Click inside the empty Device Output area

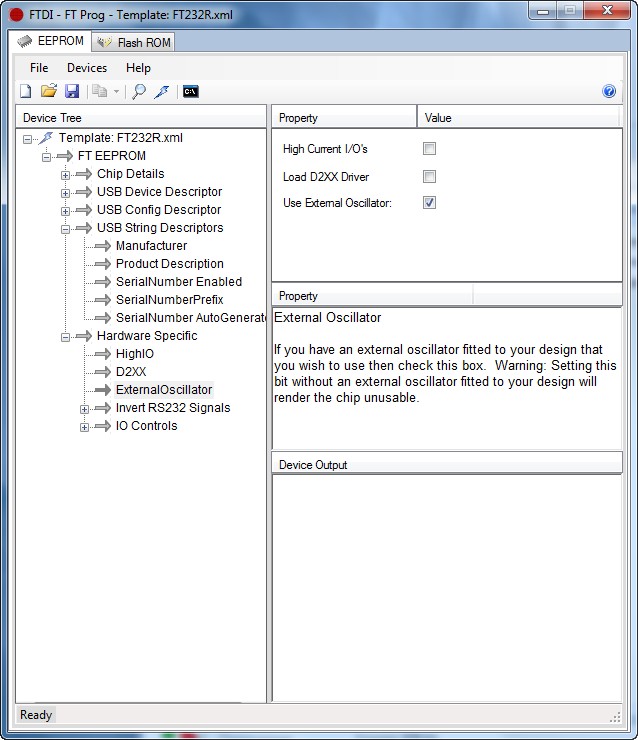click(447, 588)
